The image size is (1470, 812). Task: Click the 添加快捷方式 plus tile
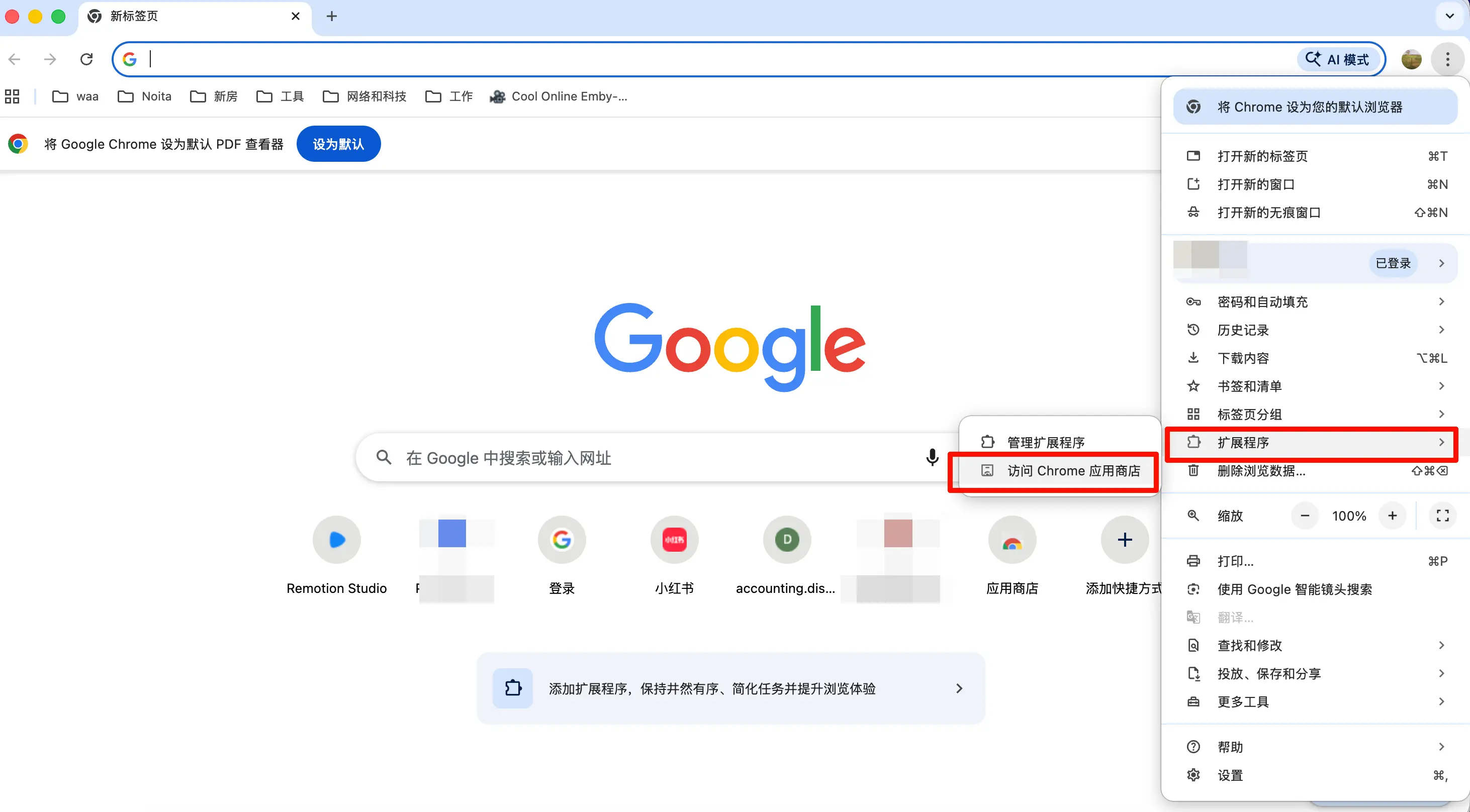click(x=1124, y=540)
